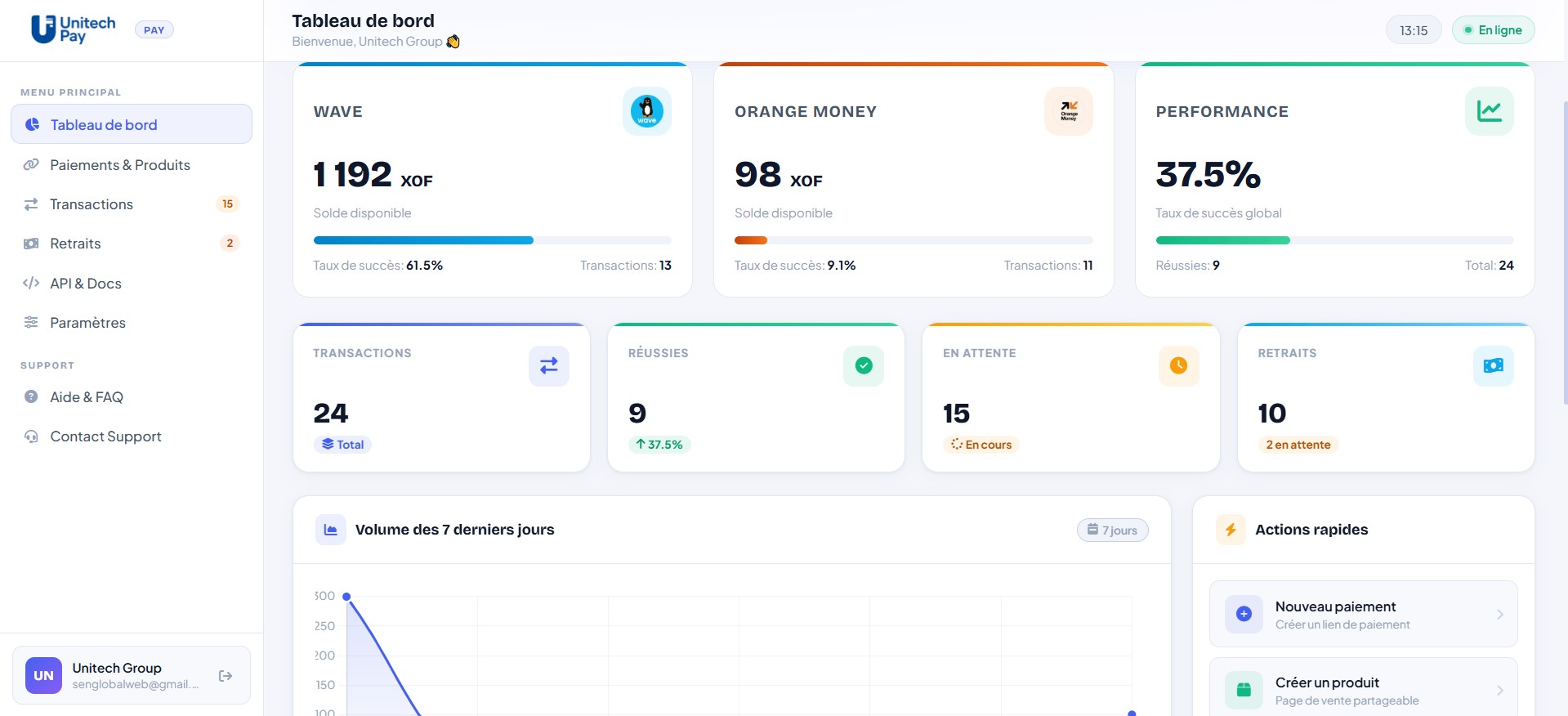Click the logout icon beside Unitech Group
This screenshot has height=716, width=1568.
click(x=226, y=676)
